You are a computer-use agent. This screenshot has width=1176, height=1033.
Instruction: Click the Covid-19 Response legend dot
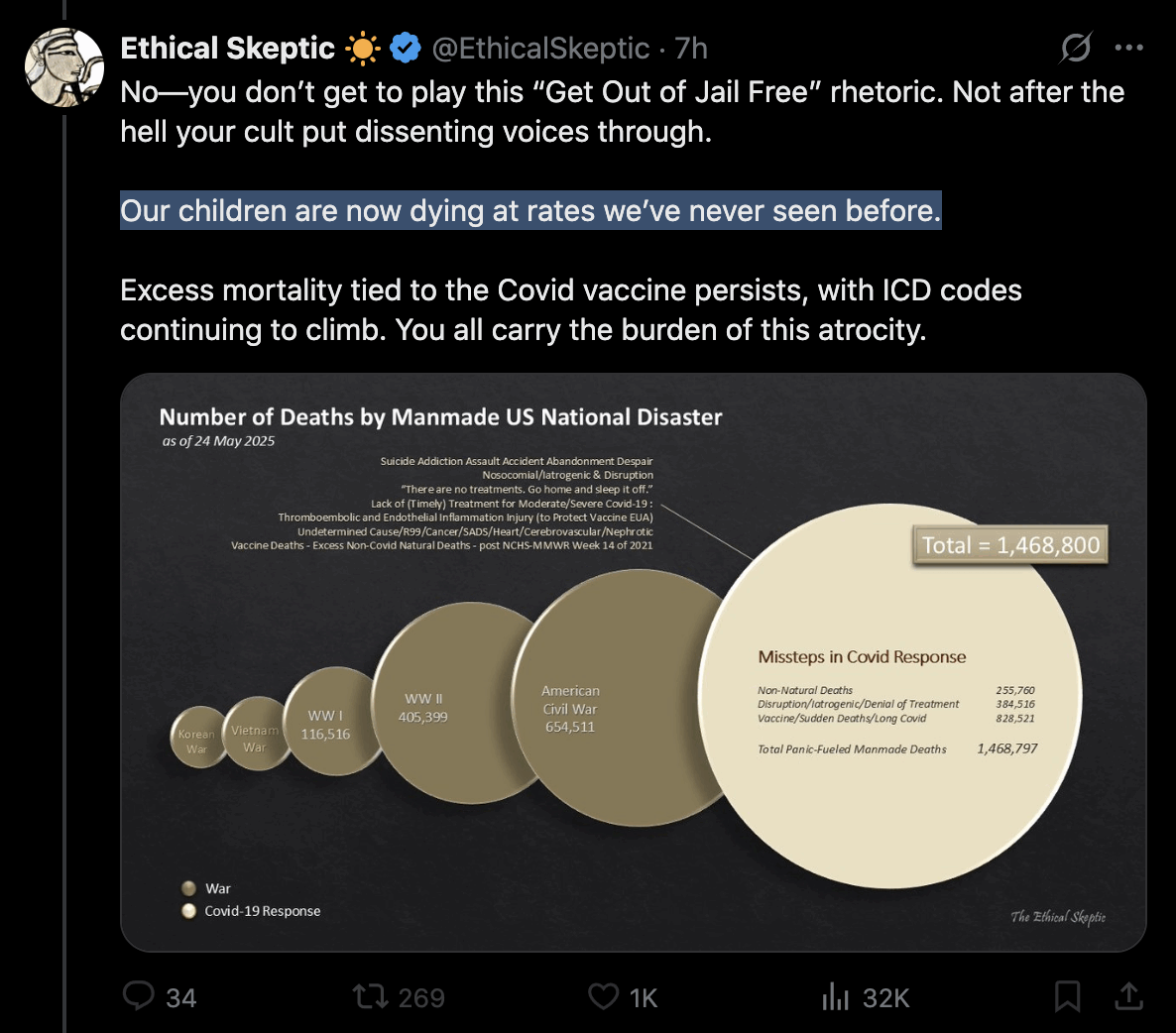click(188, 911)
